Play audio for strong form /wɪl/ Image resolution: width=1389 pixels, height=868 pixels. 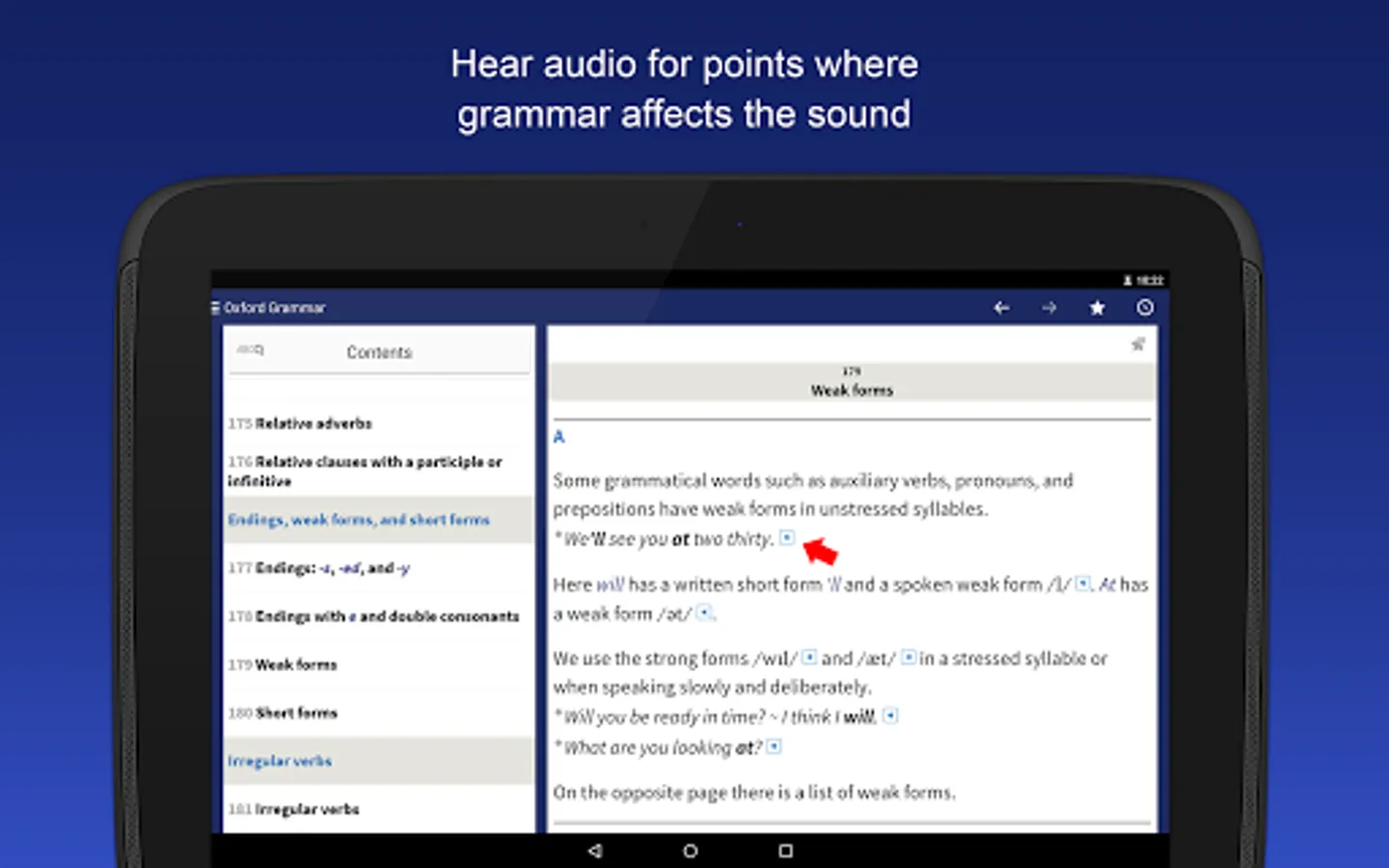[809, 658]
